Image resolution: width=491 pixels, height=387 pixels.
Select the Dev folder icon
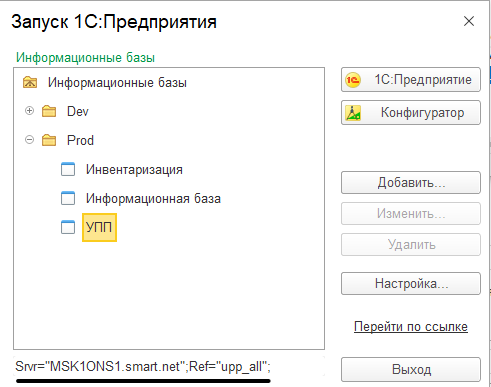tap(49, 111)
